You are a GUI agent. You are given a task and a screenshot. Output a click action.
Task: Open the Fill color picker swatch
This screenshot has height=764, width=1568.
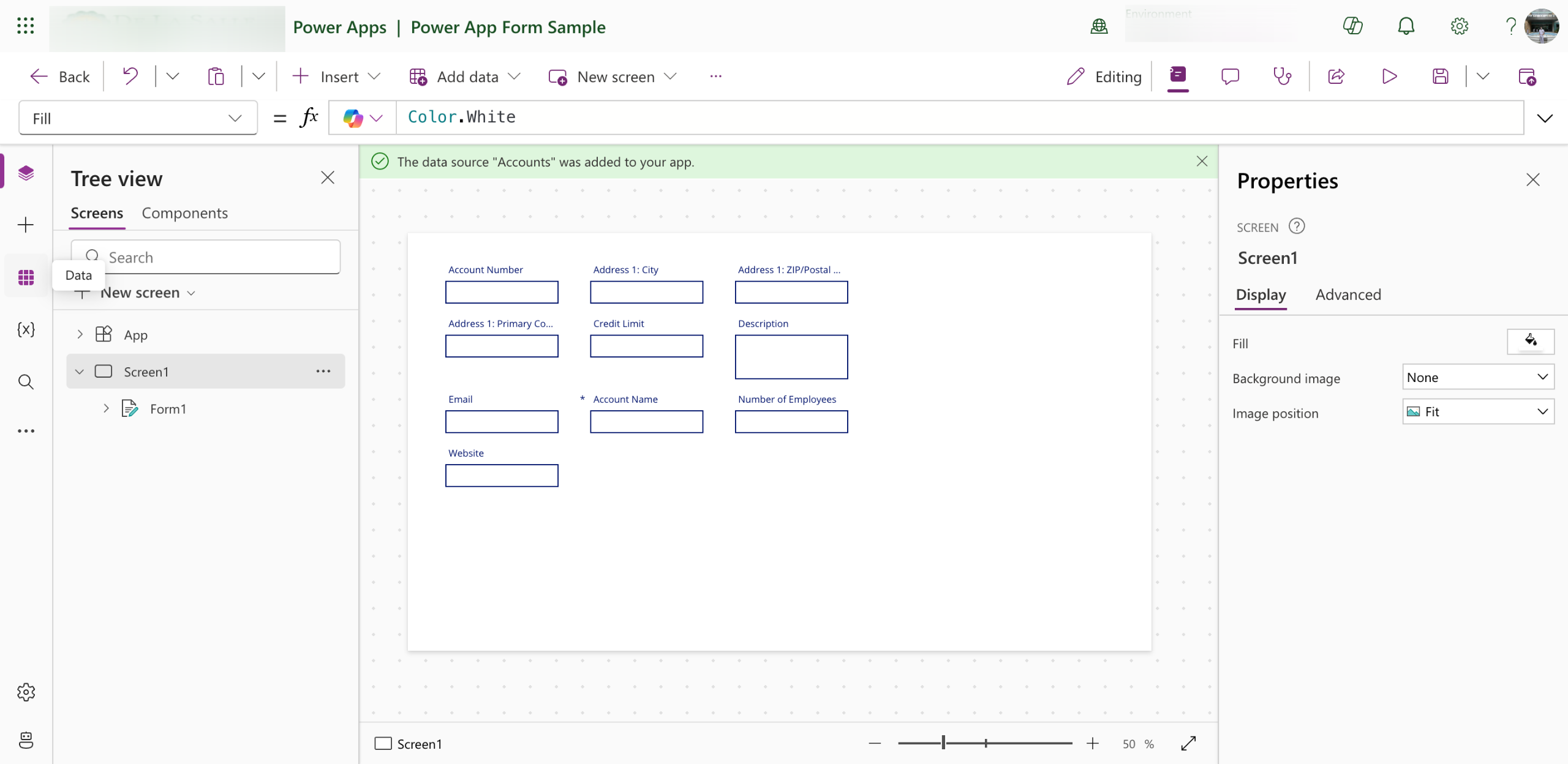click(1531, 342)
